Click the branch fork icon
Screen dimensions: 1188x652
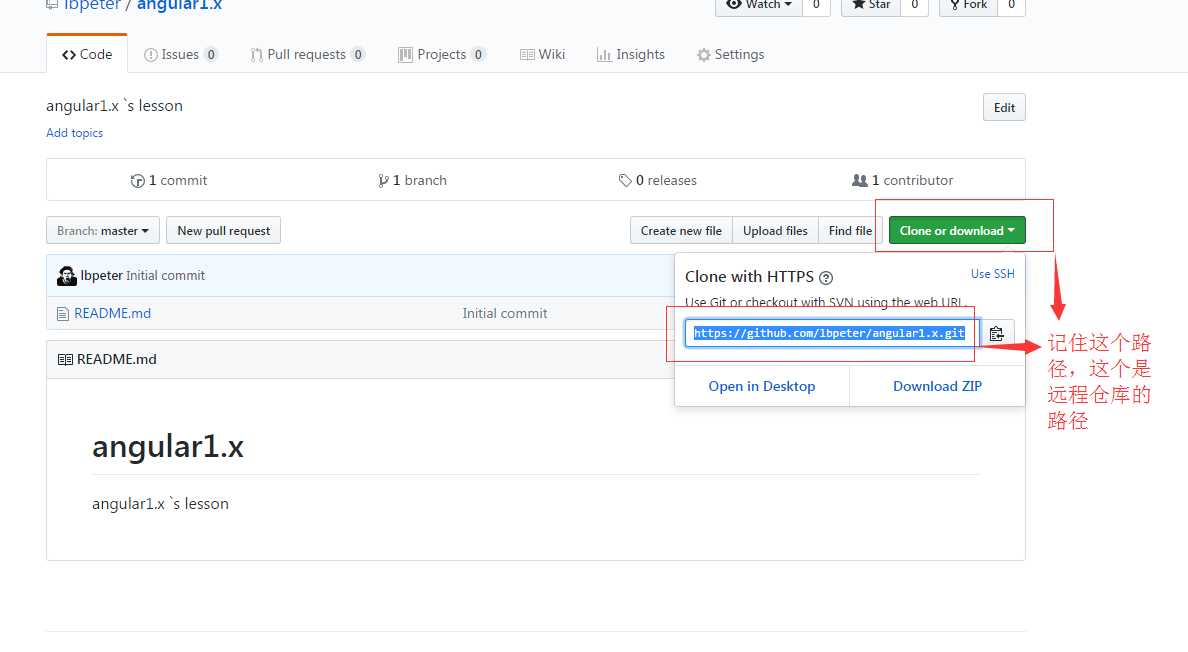383,181
